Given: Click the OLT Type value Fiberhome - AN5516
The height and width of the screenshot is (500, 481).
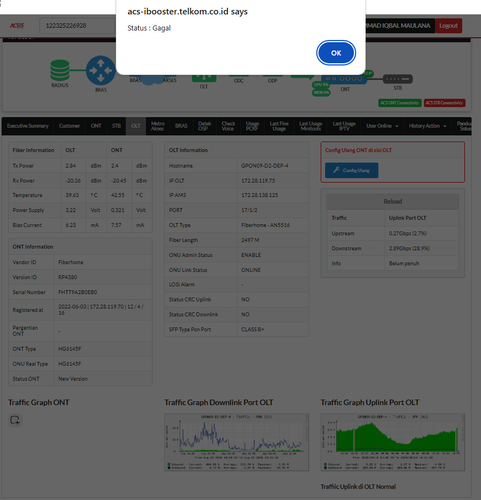Looking at the screenshot, I should (x=265, y=225).
